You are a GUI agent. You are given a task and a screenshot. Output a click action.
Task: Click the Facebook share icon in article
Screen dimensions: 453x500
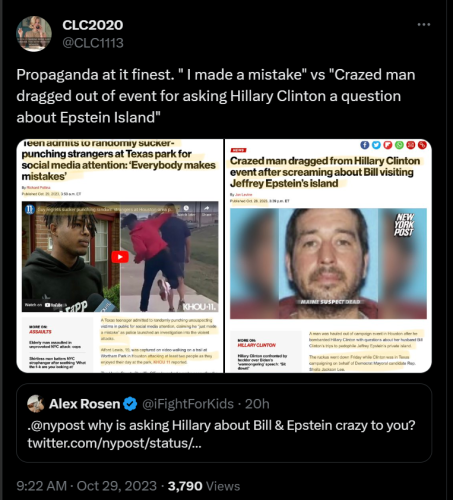pos(365,145)
